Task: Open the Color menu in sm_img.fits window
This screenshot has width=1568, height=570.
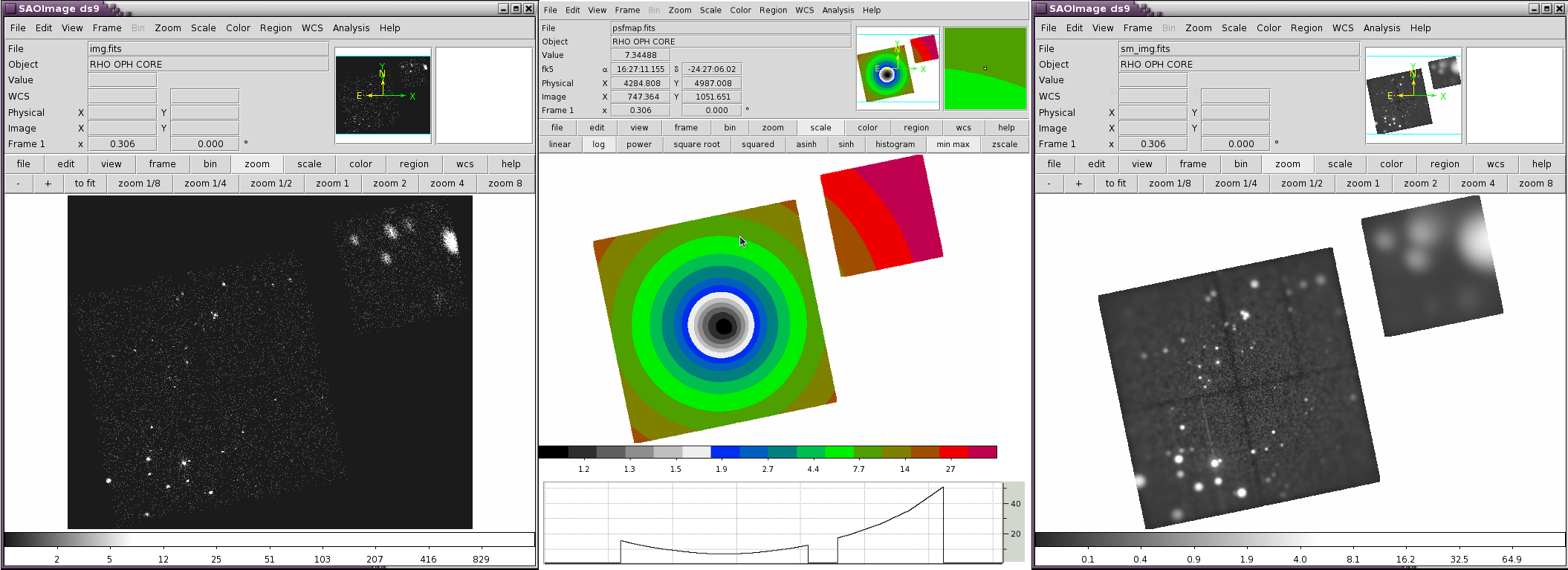Action: [x=1269, y=28]
